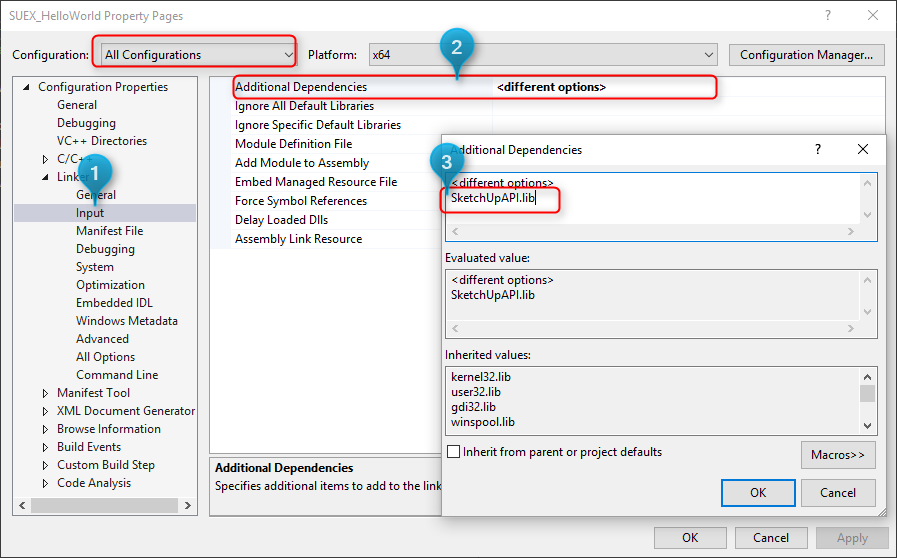897x558 pixels.
Task: Click the Macros>> button
Action: [837, 454]
